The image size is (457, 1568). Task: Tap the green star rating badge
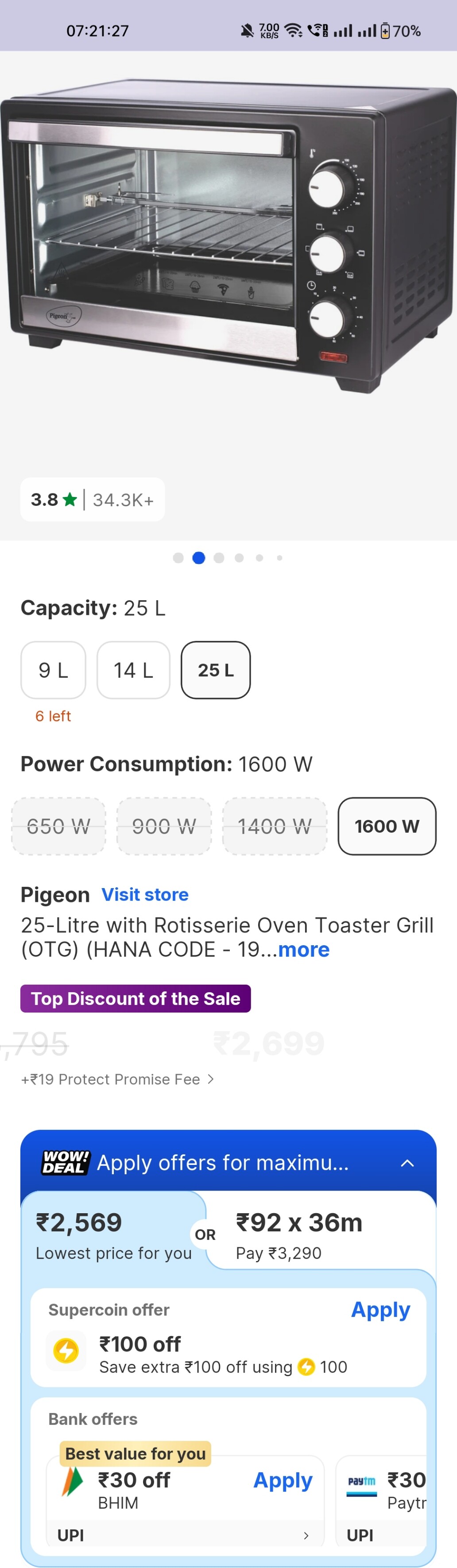(x=70, y=500)
